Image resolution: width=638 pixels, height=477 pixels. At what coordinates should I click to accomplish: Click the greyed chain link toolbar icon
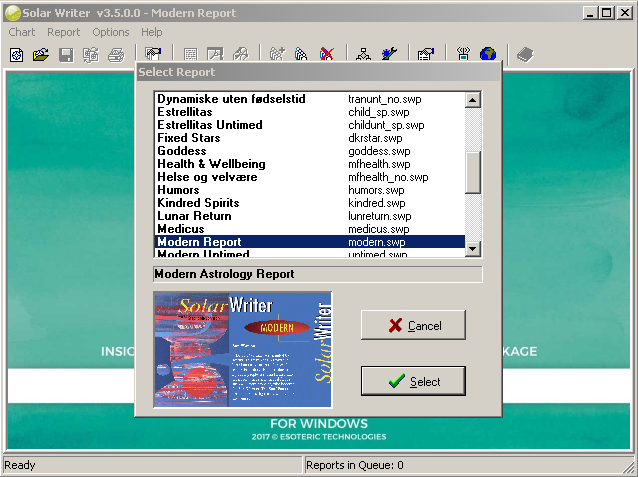(x=240, y=54)
